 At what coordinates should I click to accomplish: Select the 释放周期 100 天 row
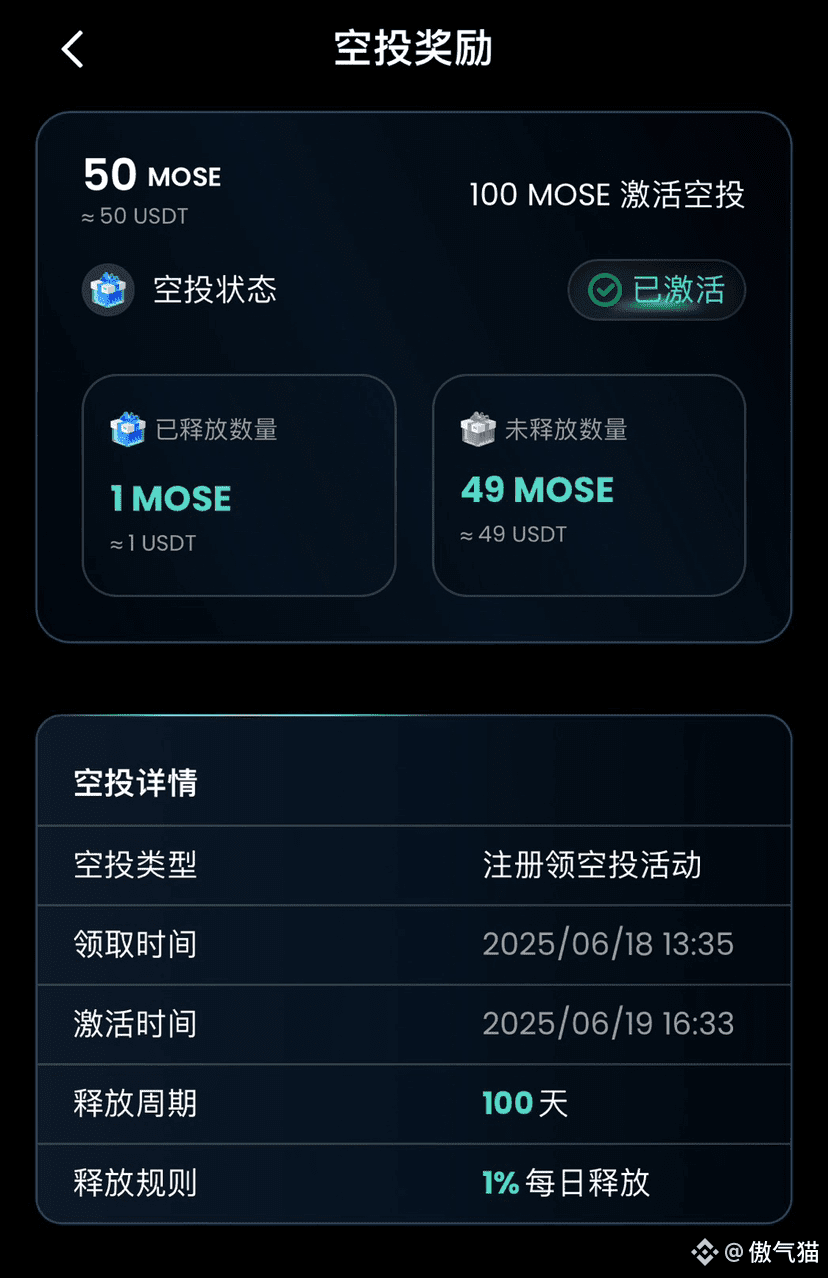tap(414, 1104)
